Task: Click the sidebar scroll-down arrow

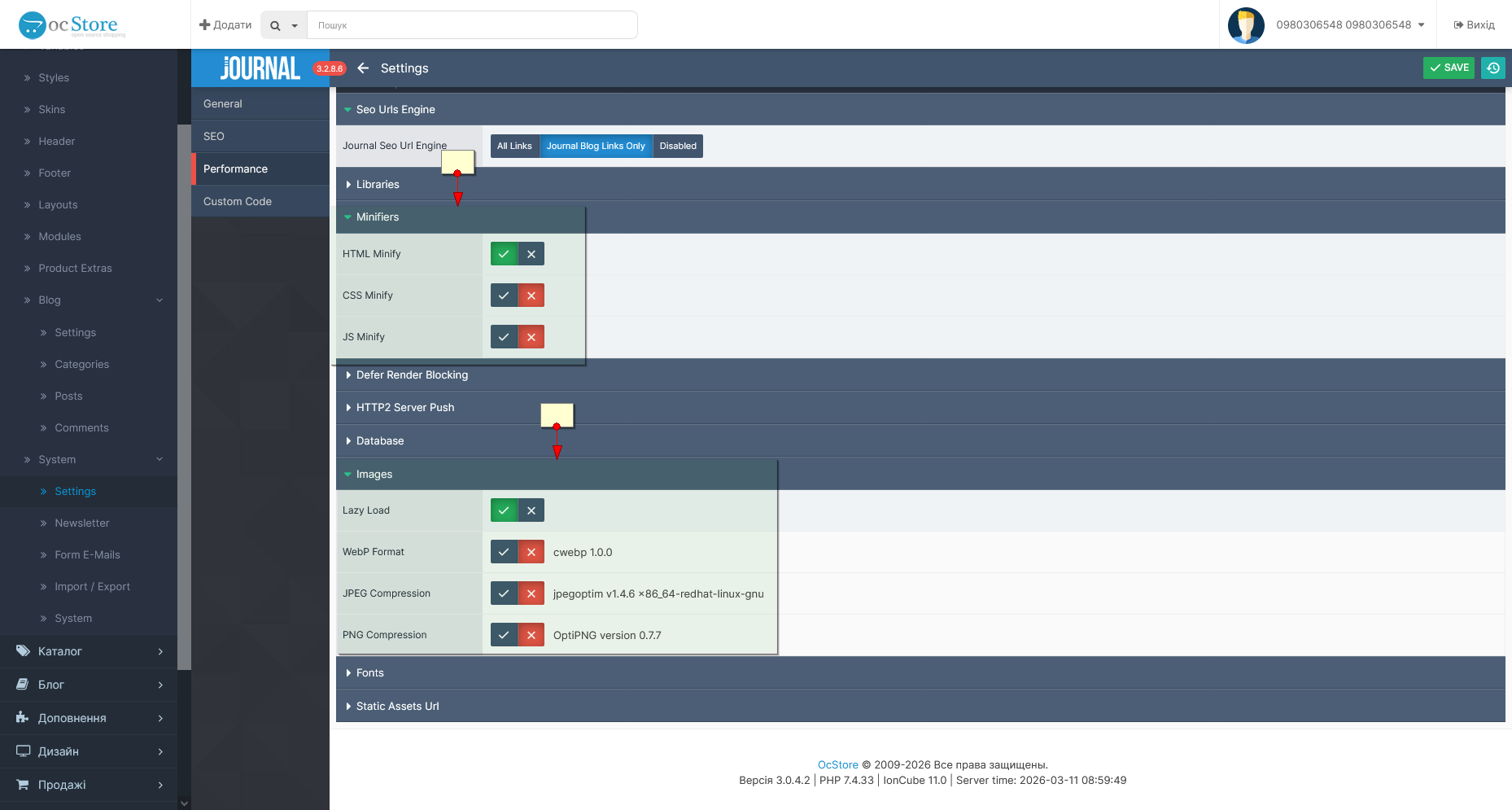Action: [x=184, y=803]
